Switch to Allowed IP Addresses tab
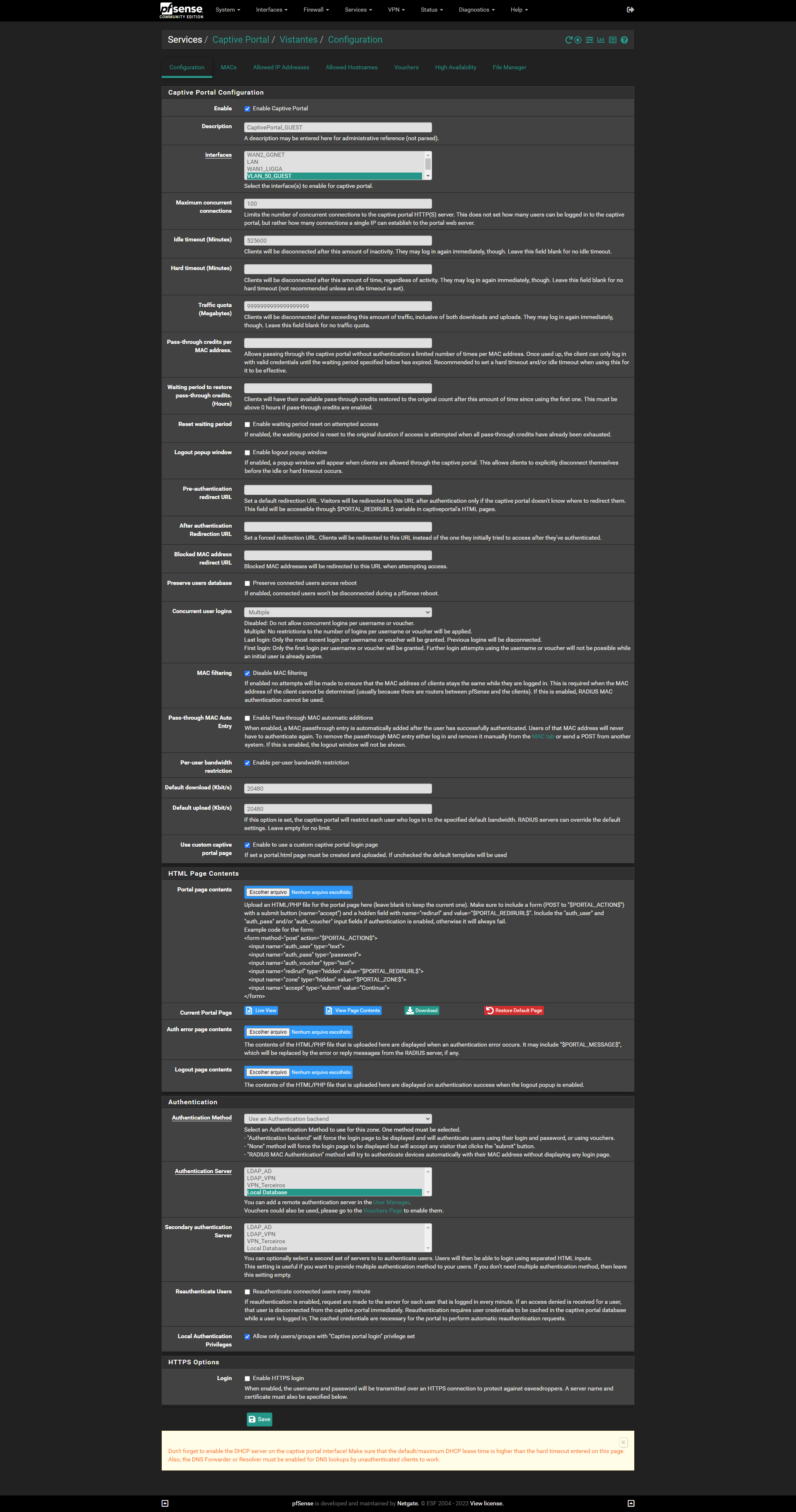Image resolution: width=796 pixels, height=1512 pixels. (x=281, y=68)
